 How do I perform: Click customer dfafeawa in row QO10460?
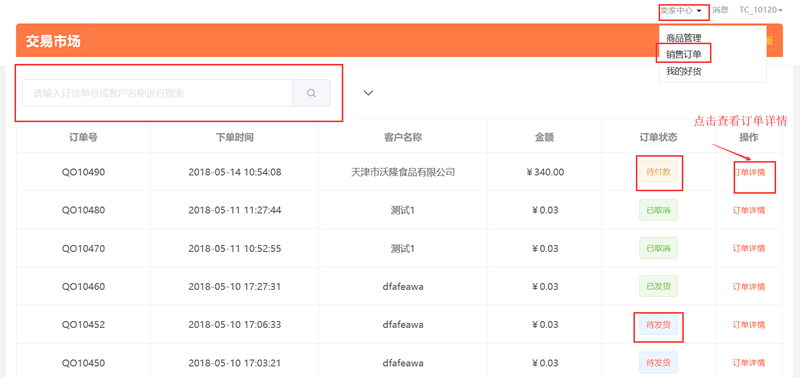pyautogui.click(x=403, y=287)
